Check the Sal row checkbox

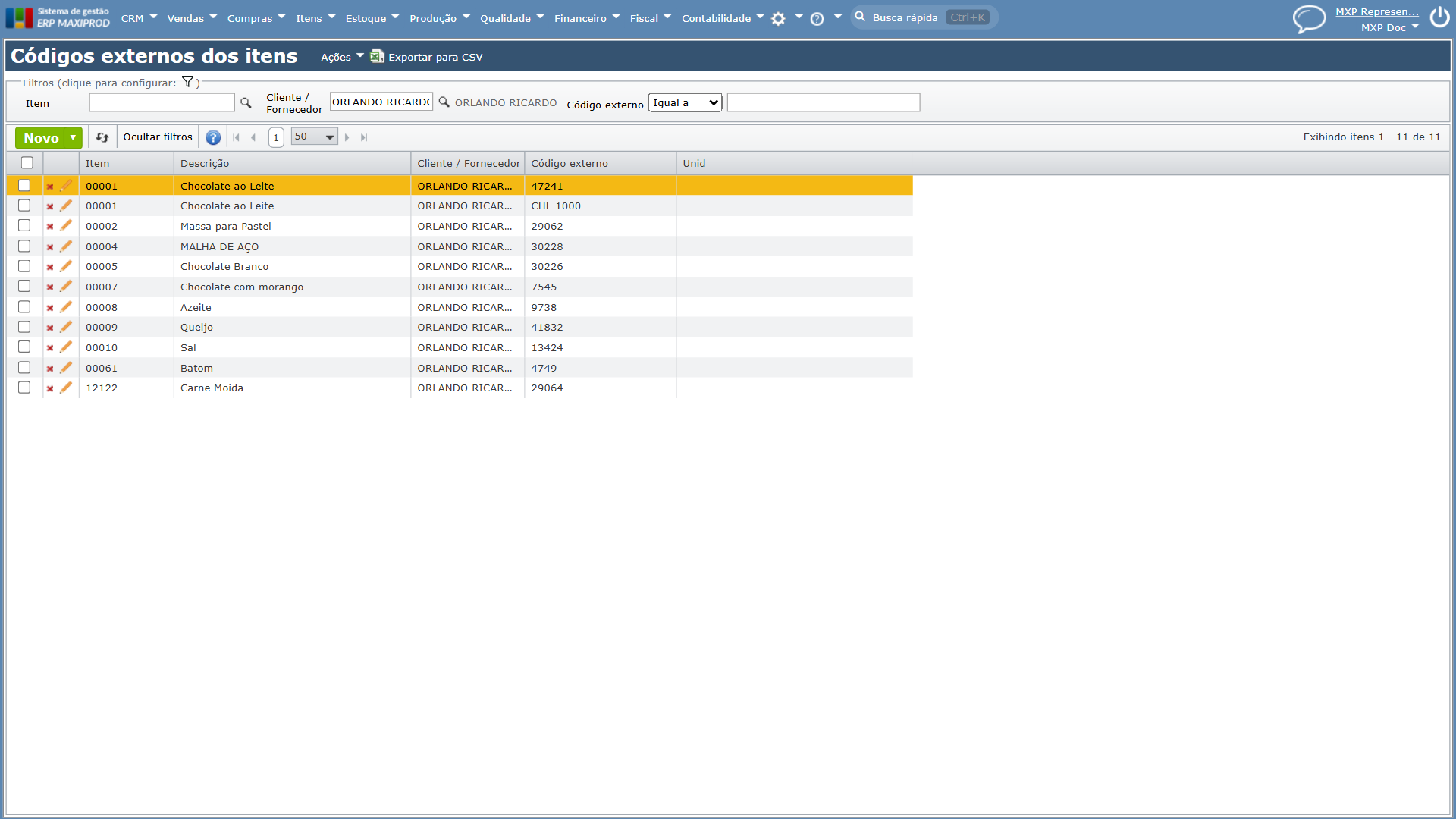coord(24,347)
